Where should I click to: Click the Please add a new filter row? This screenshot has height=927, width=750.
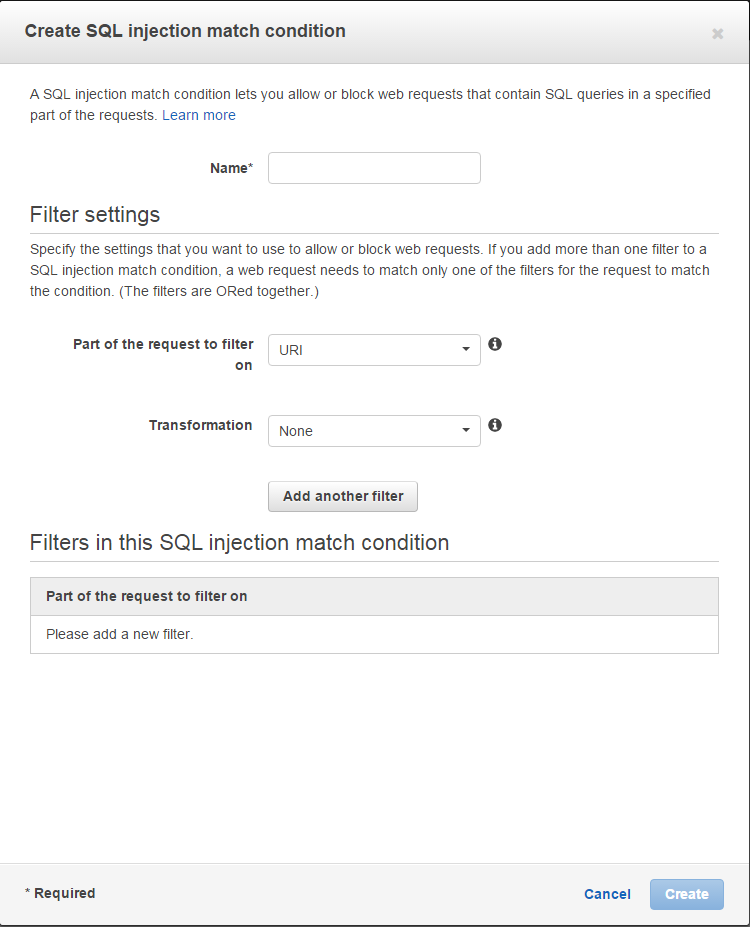tap(374, 634)
